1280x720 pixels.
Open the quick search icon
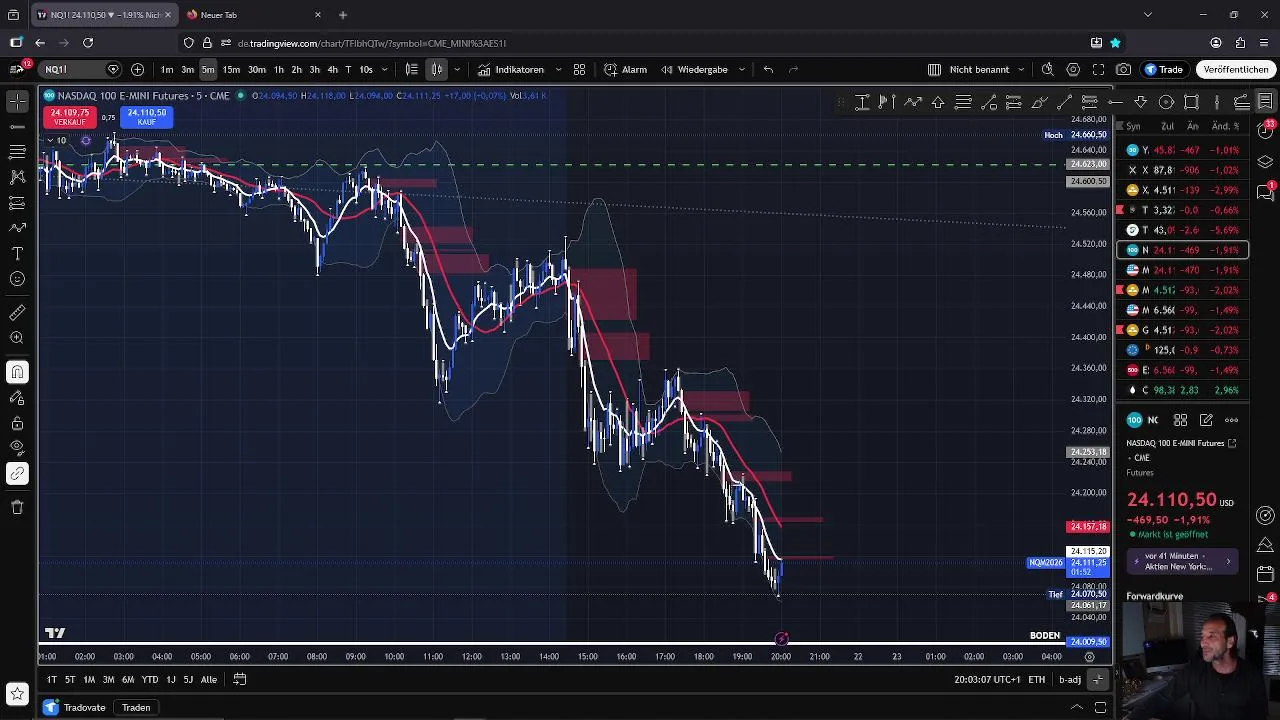pyautogui.click(x=1047, y=69)
